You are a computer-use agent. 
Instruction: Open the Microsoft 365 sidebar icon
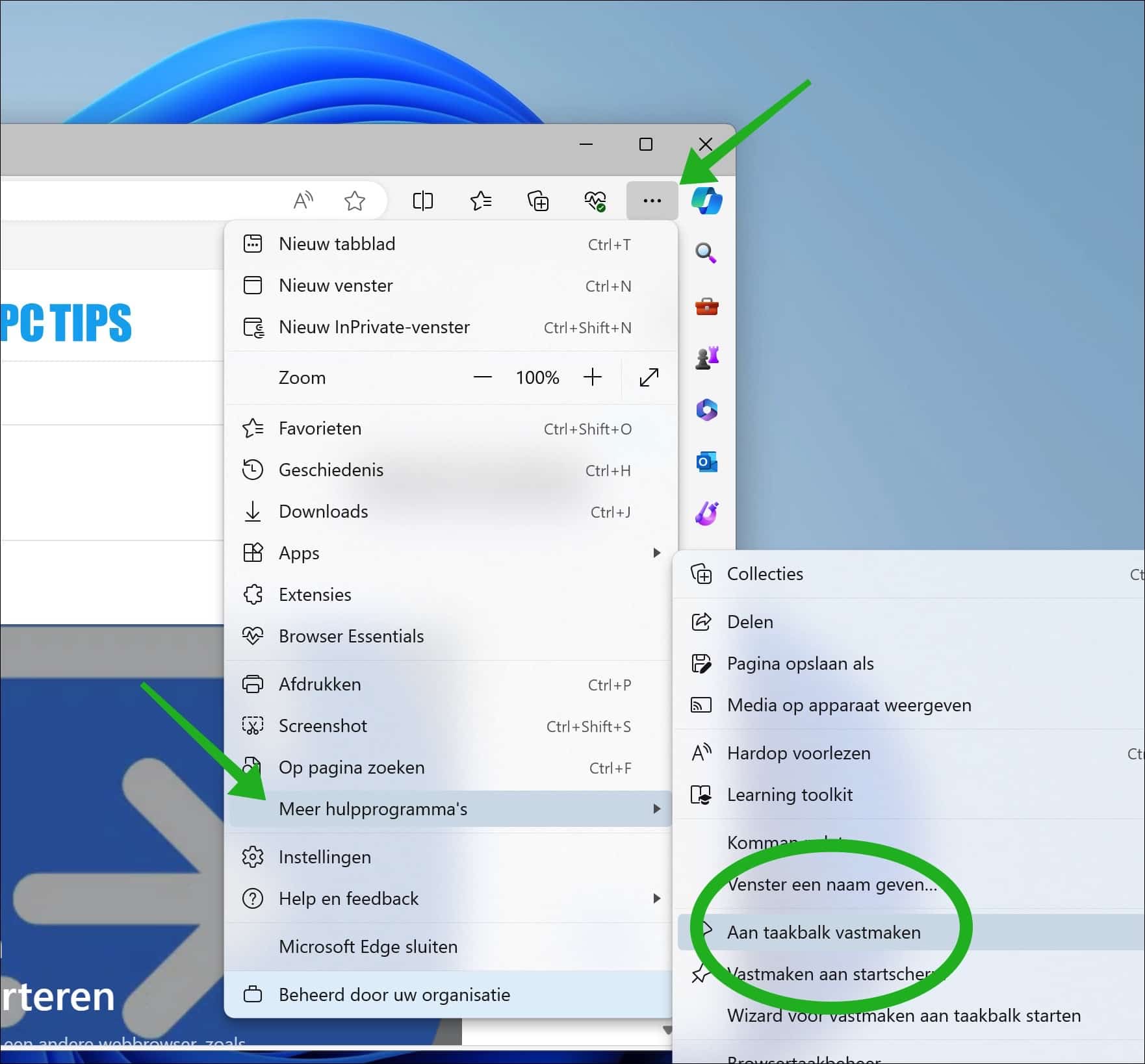click(x=706, y=410)
